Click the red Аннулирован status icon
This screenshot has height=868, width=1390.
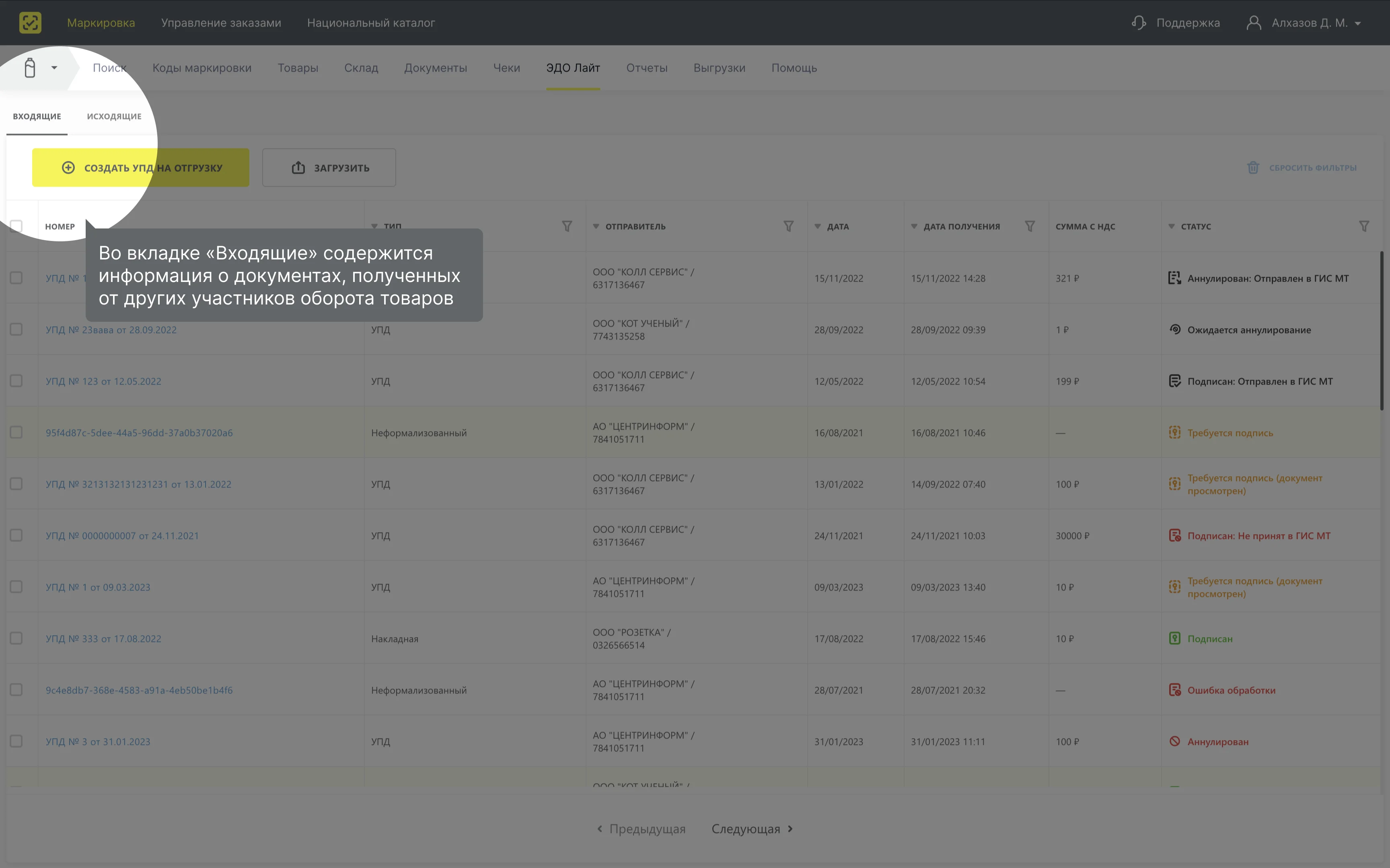(x=1175, y=741)
